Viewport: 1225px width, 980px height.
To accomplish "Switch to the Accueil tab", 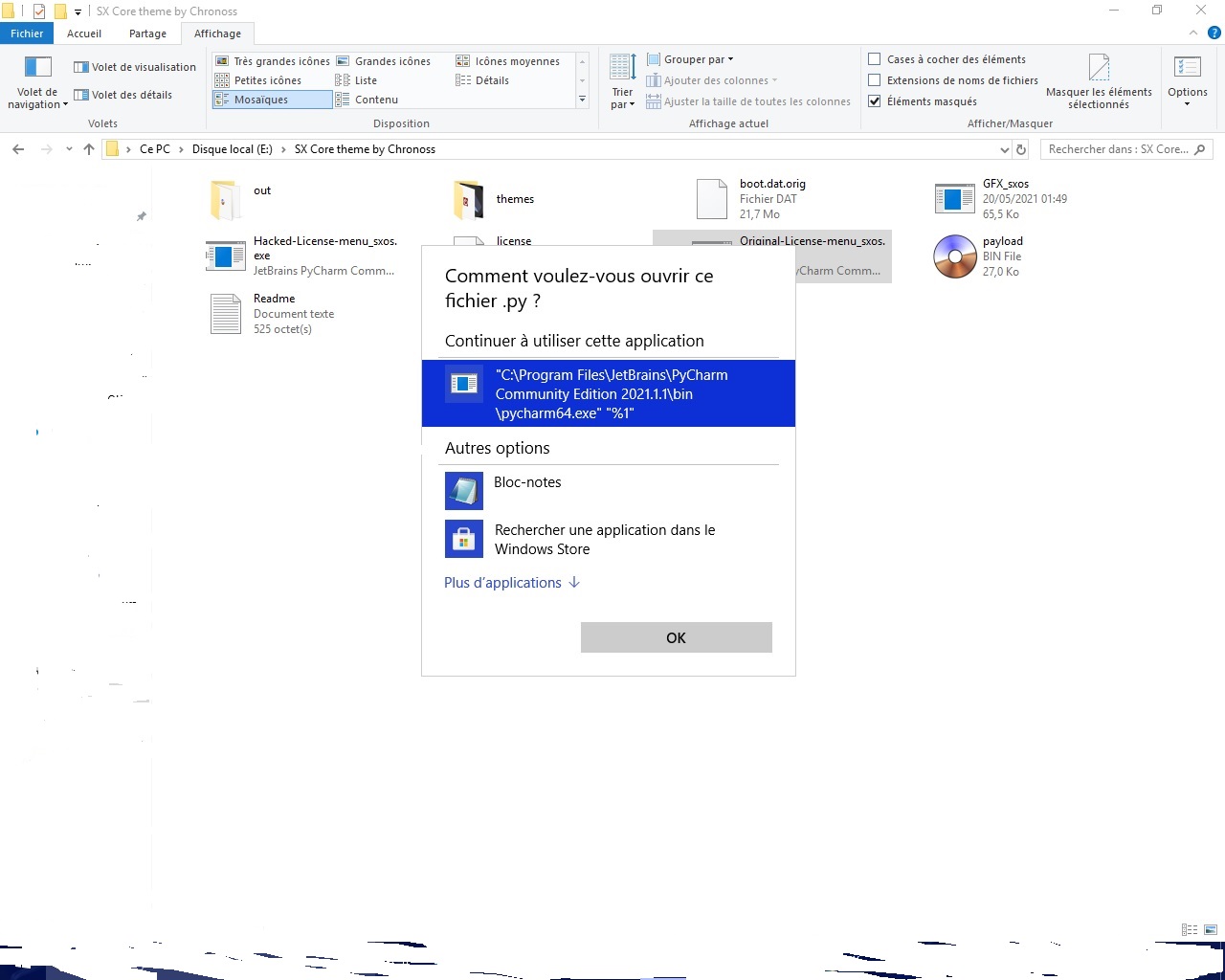I will coord(84,33).
